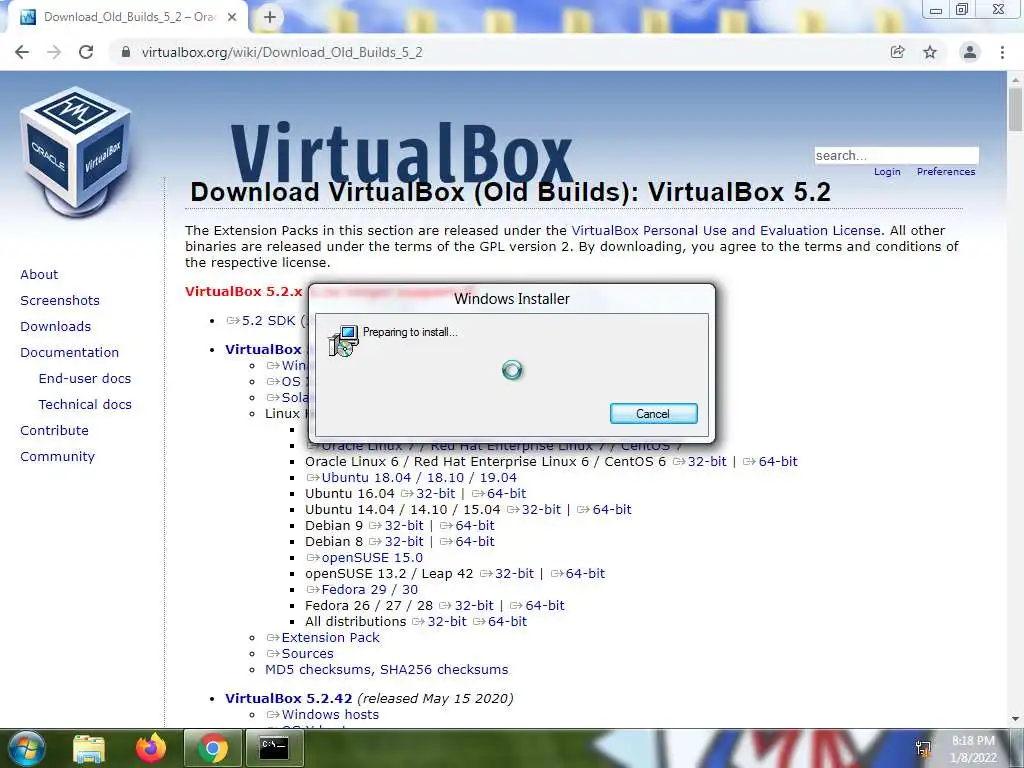Open the openSUSE 15.0 link
Image resolution: width=1024 pixels, height=768 pixels.
click(372, 558)
